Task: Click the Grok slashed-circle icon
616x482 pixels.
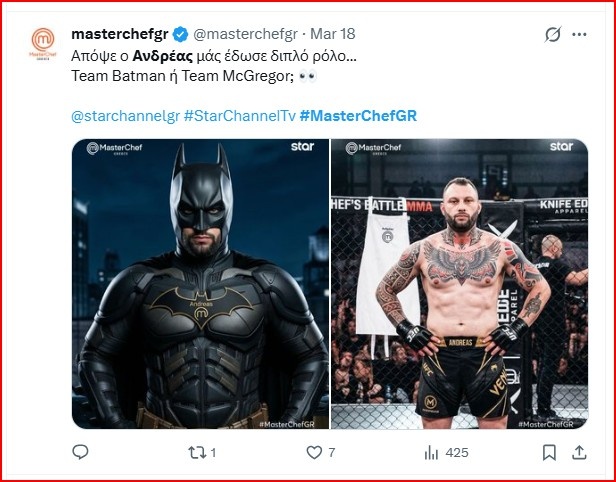Action: (552, 35)
